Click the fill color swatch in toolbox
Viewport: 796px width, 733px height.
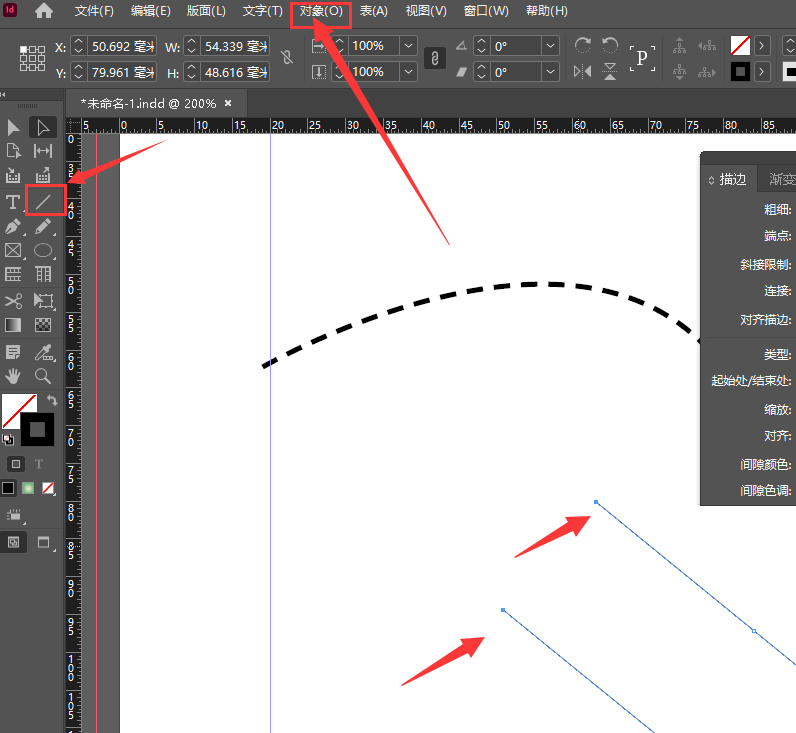(17, 410)
